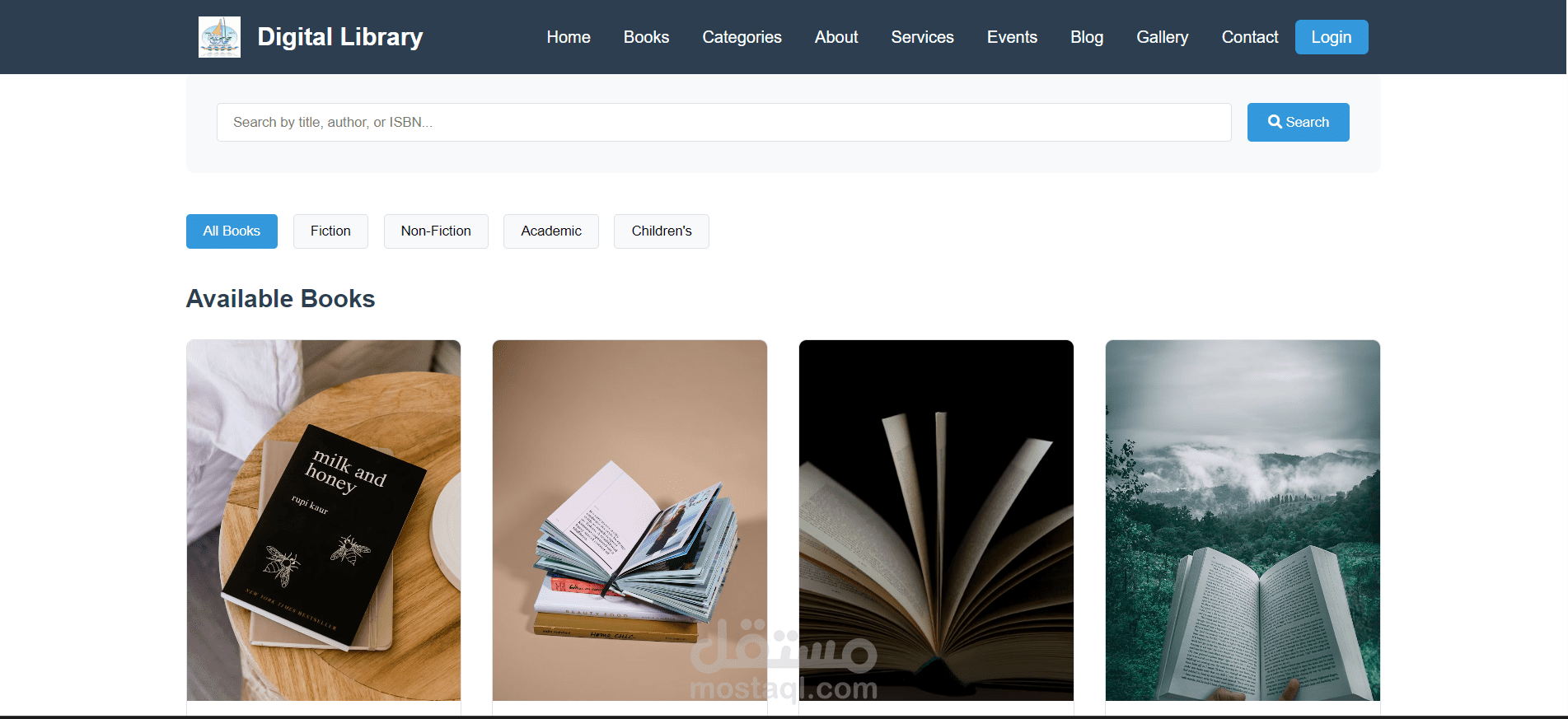Click the Available Books heading

click(x=281, y=298)
